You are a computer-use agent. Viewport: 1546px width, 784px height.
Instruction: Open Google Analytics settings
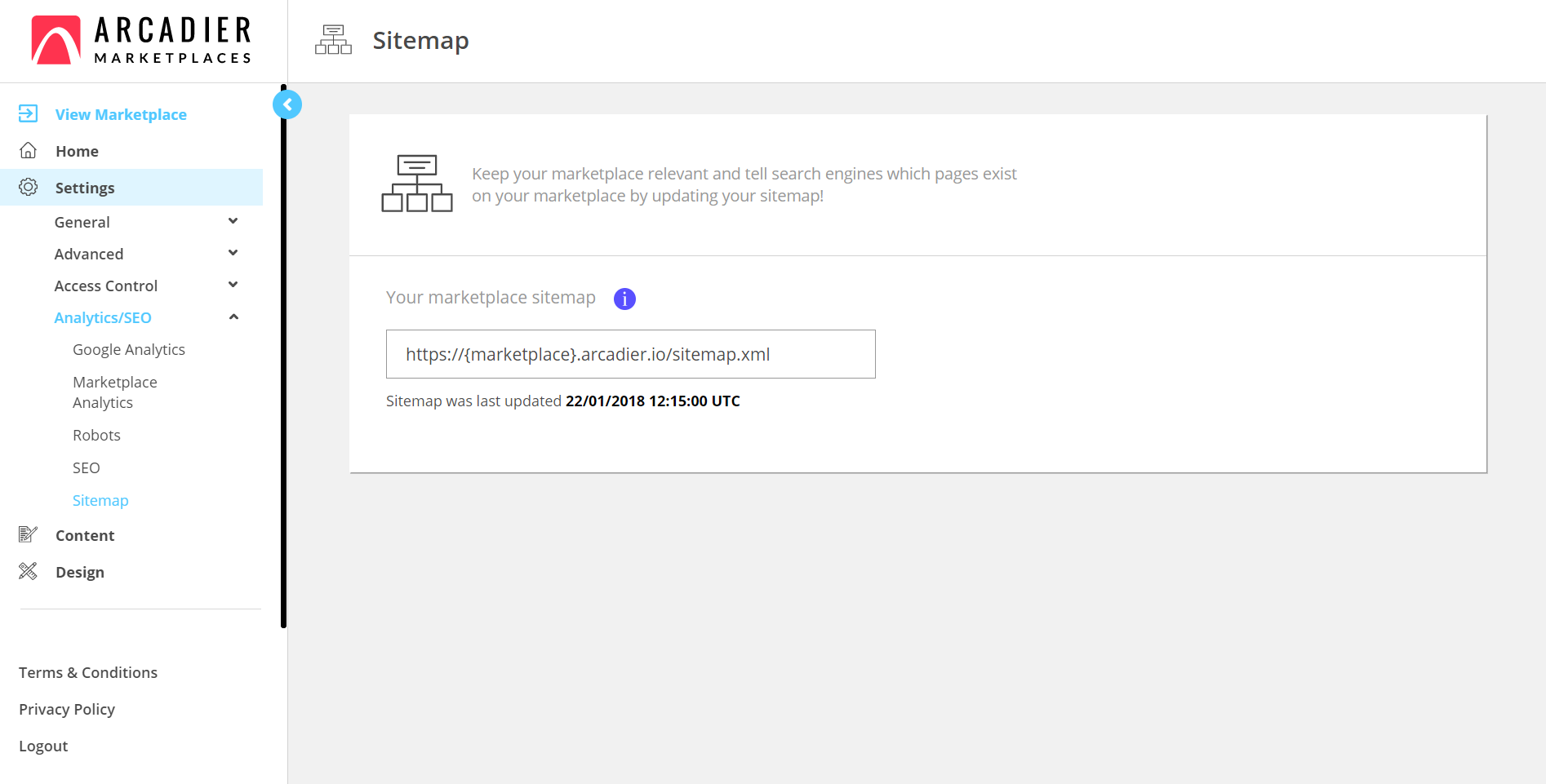pos(129,349)
